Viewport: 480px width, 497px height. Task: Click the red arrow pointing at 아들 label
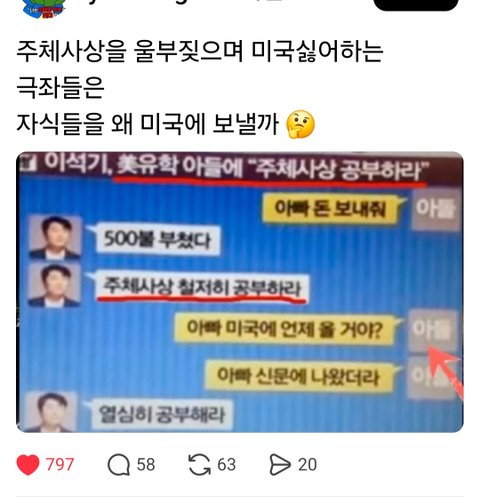[445, 370]
